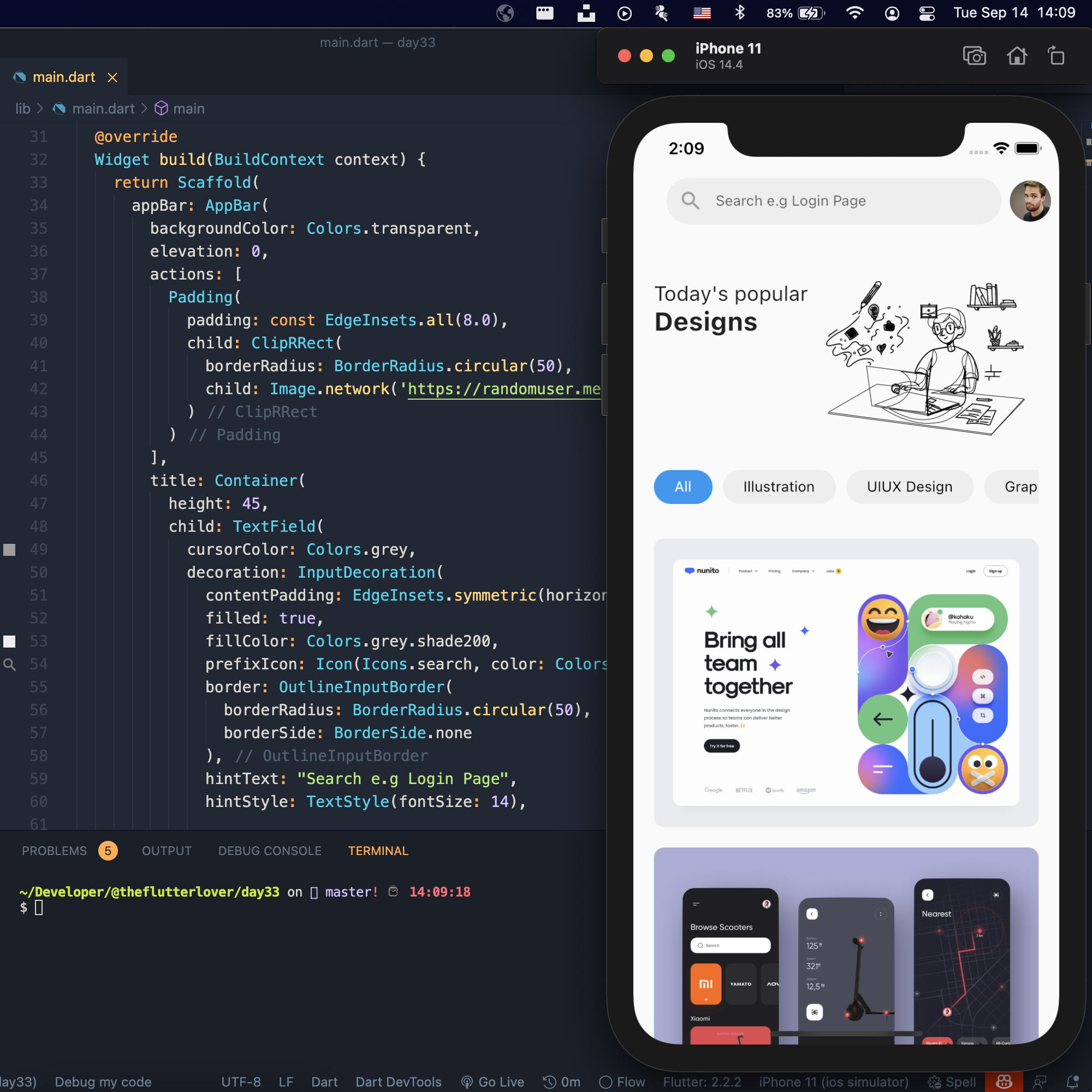
Task: Open the Problems panel tab
Action: click(x=55, y=851)
